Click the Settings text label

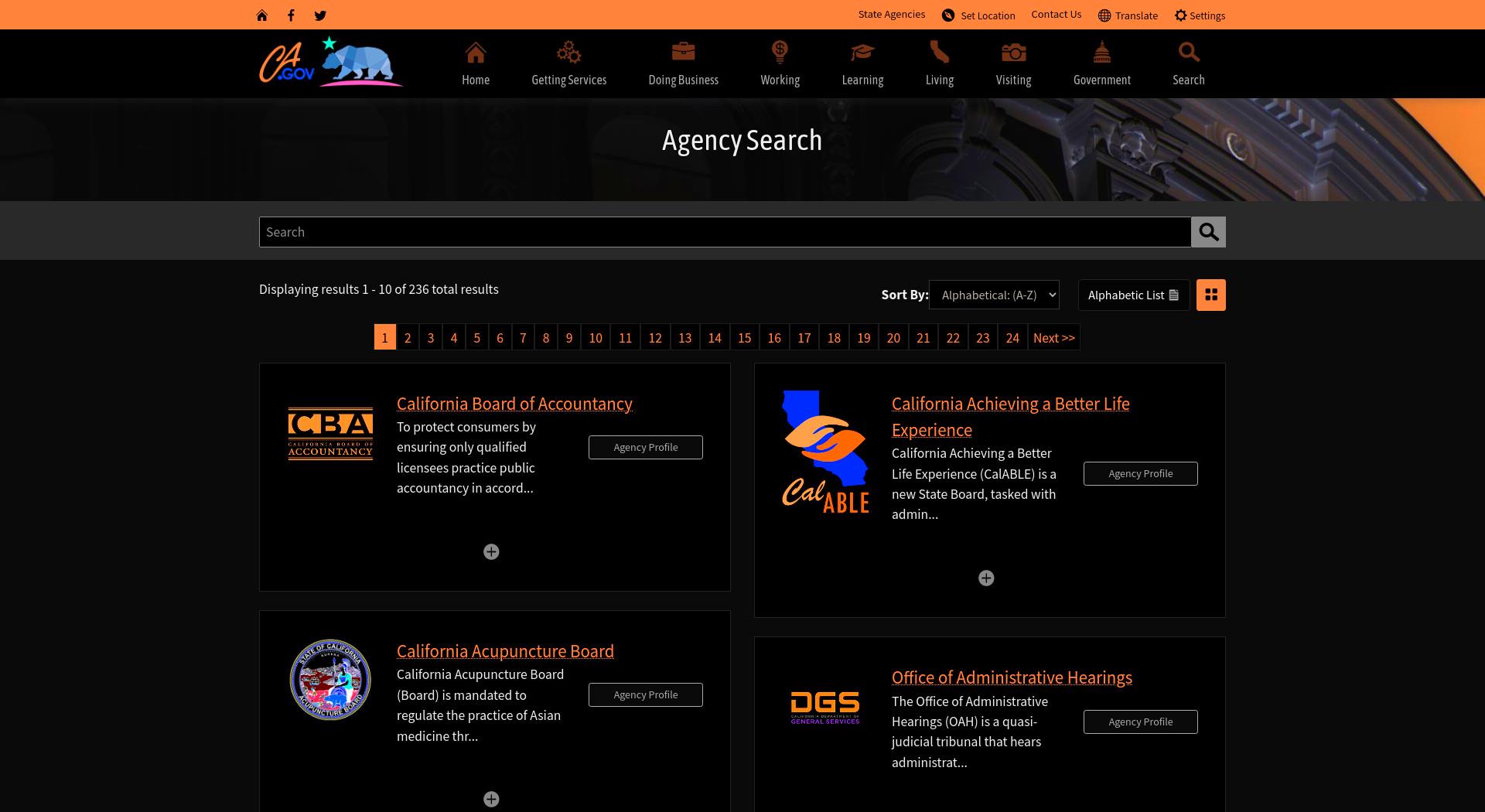click(1207, 15)
